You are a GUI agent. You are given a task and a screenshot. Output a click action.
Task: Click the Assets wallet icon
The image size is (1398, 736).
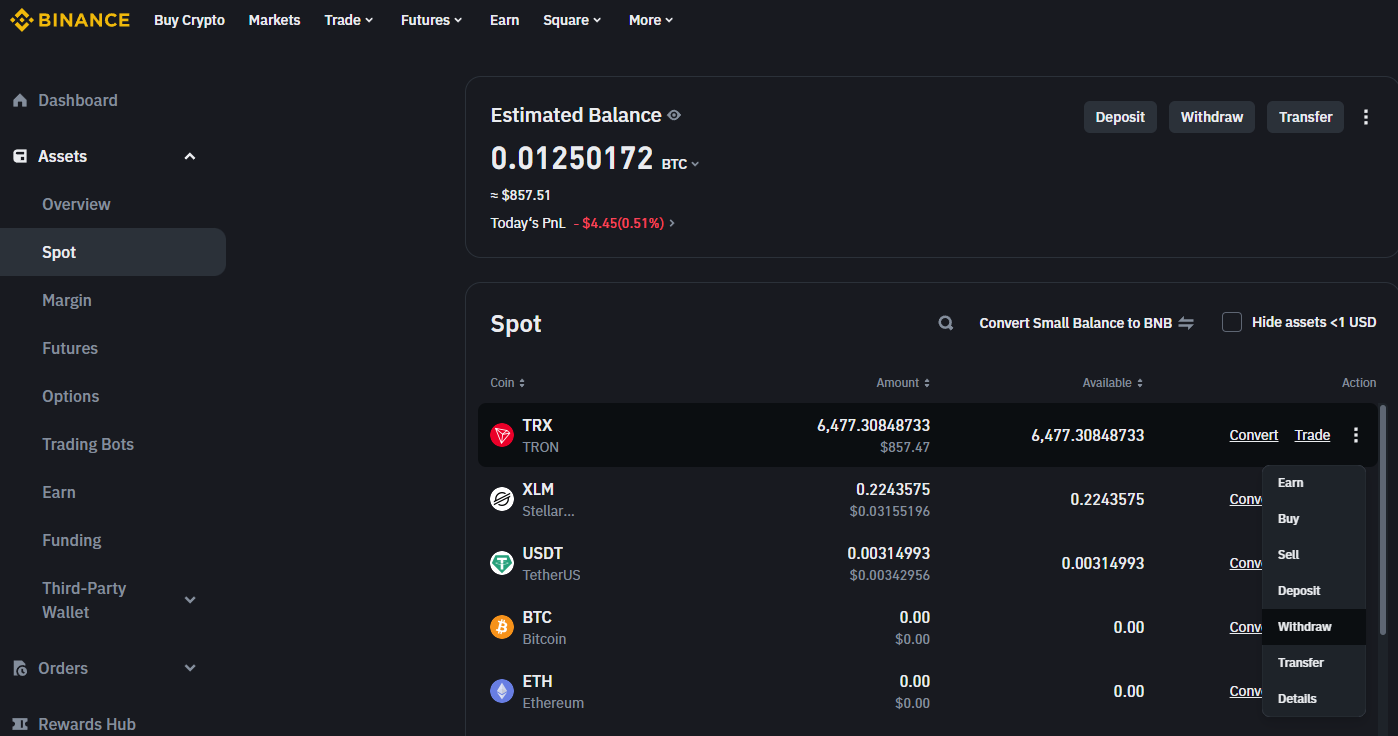pyautogui.click(x=20, y=157)
